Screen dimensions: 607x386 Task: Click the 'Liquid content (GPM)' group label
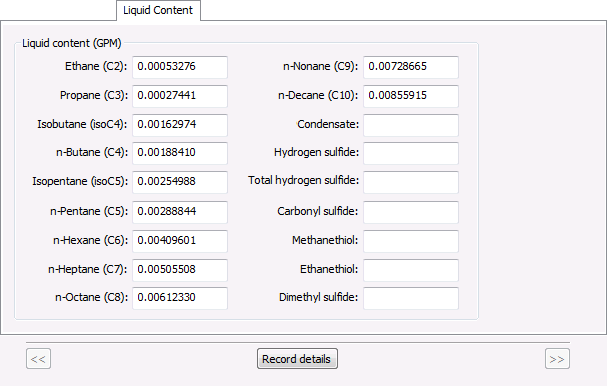click(72, 43)
